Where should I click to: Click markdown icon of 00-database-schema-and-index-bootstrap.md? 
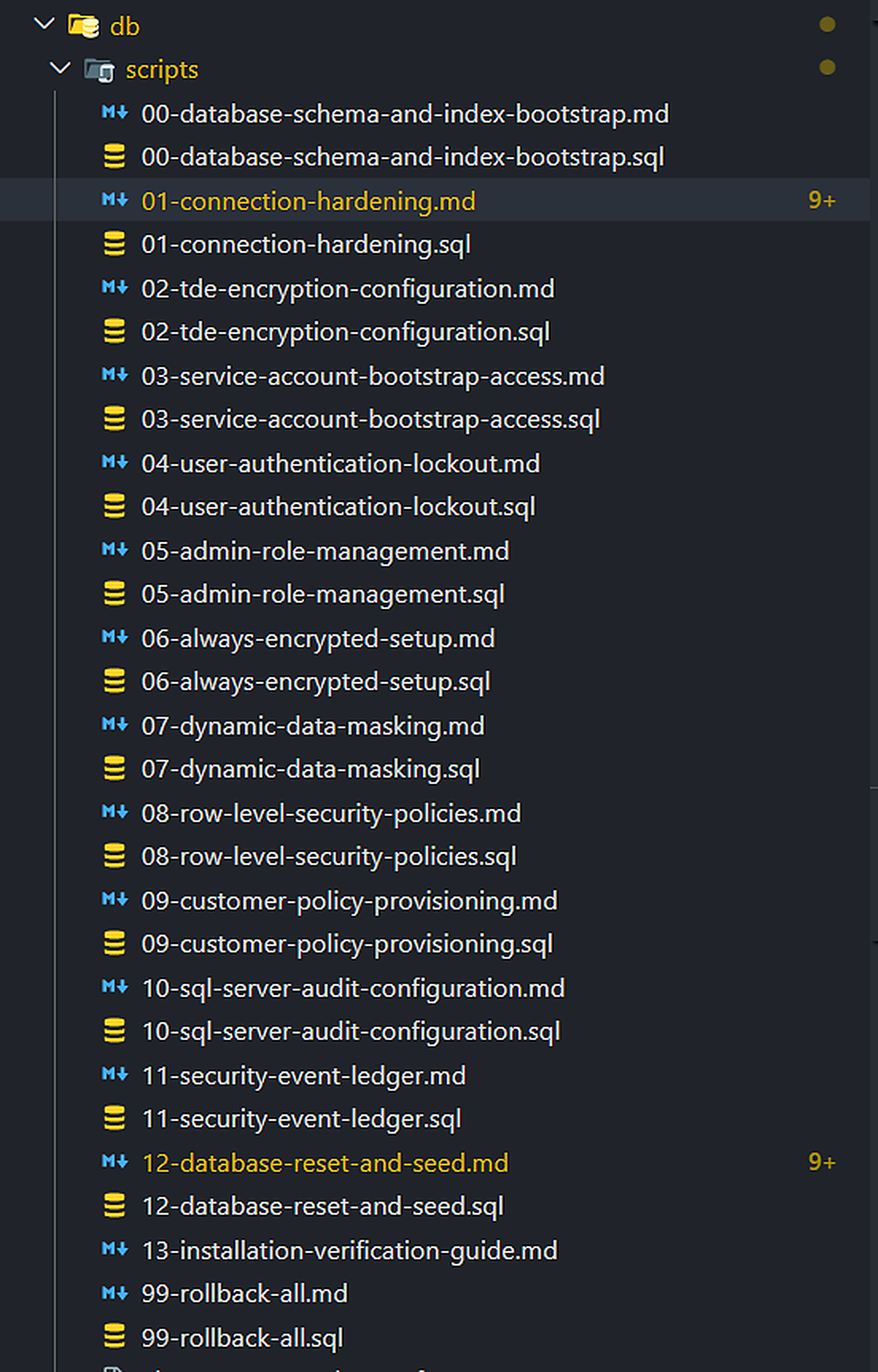coord(115,112)
